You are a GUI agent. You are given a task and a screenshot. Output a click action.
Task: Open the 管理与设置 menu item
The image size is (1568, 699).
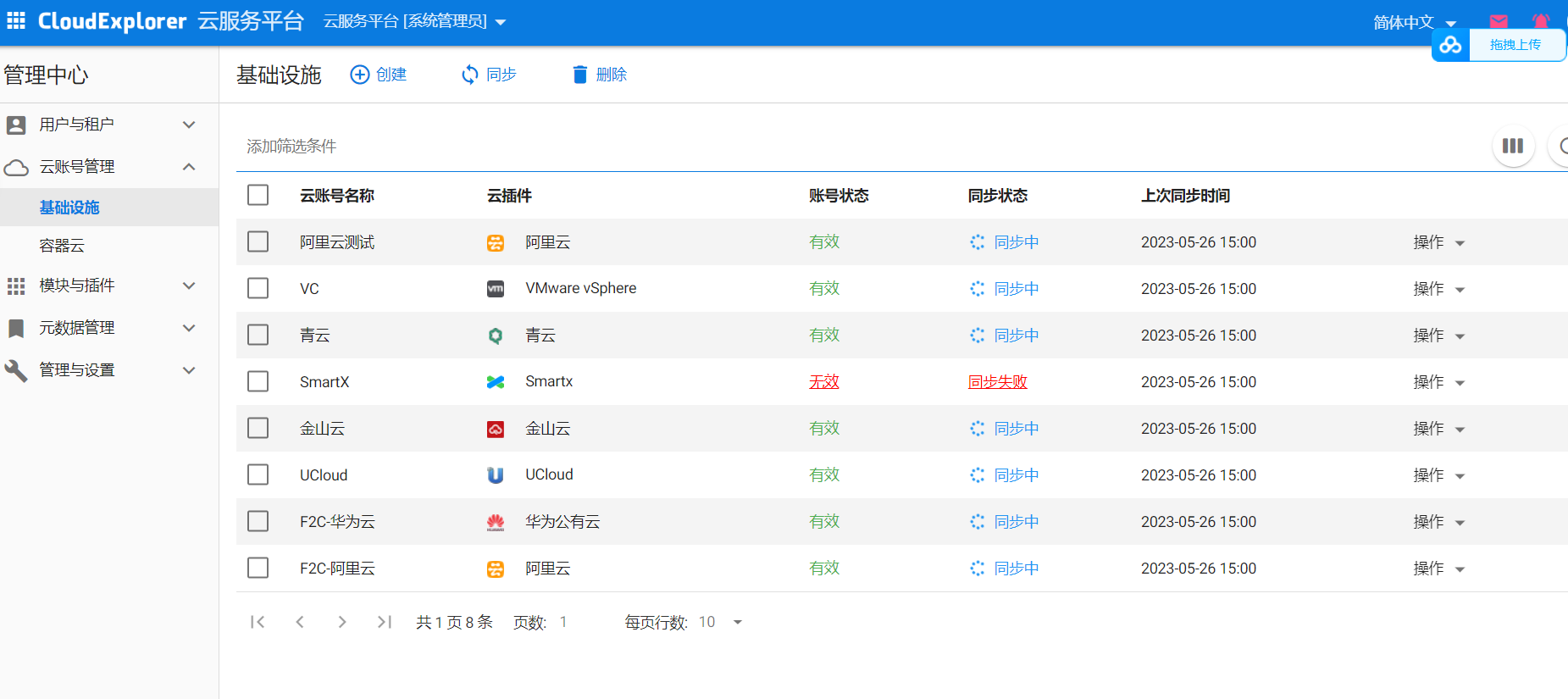coord(109,370)
